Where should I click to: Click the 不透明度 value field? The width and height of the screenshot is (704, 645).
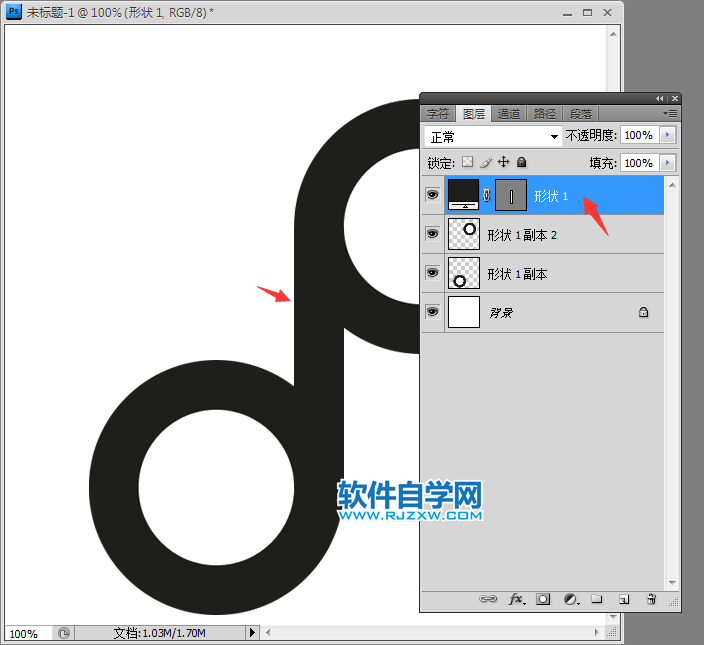pyautogui.click(x=640, y=135)
